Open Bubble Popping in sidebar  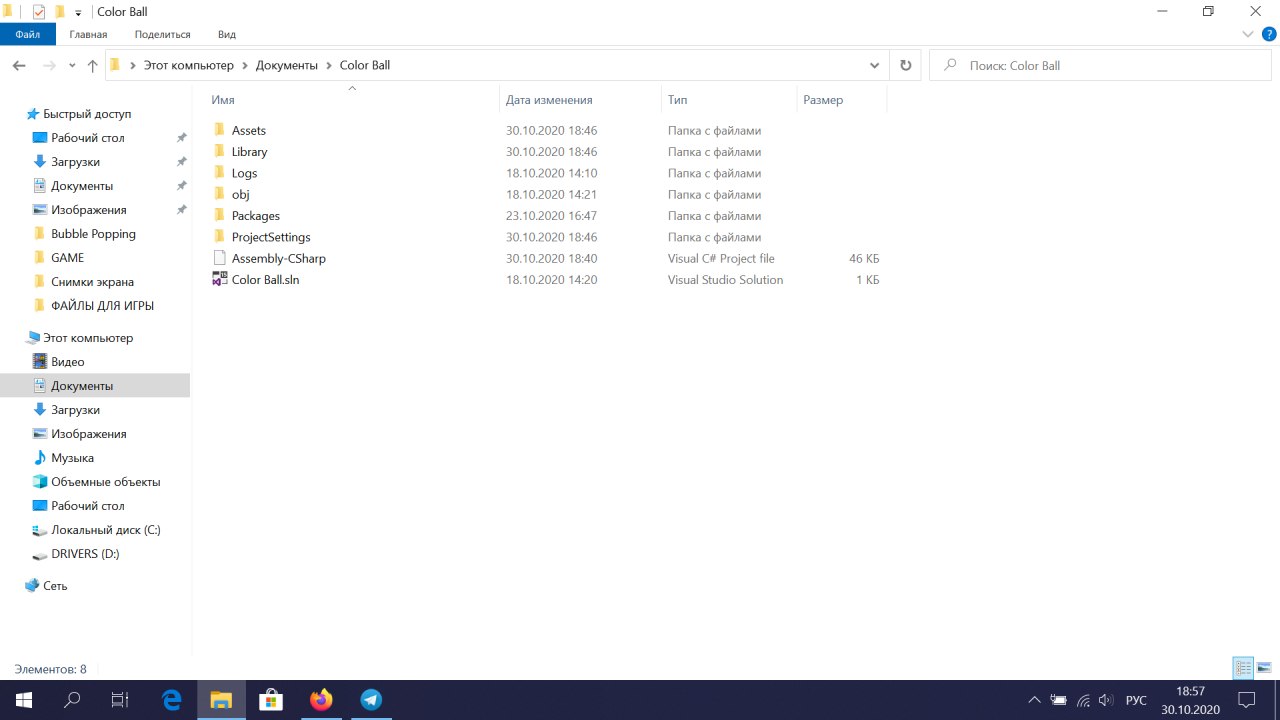point(93,234)
